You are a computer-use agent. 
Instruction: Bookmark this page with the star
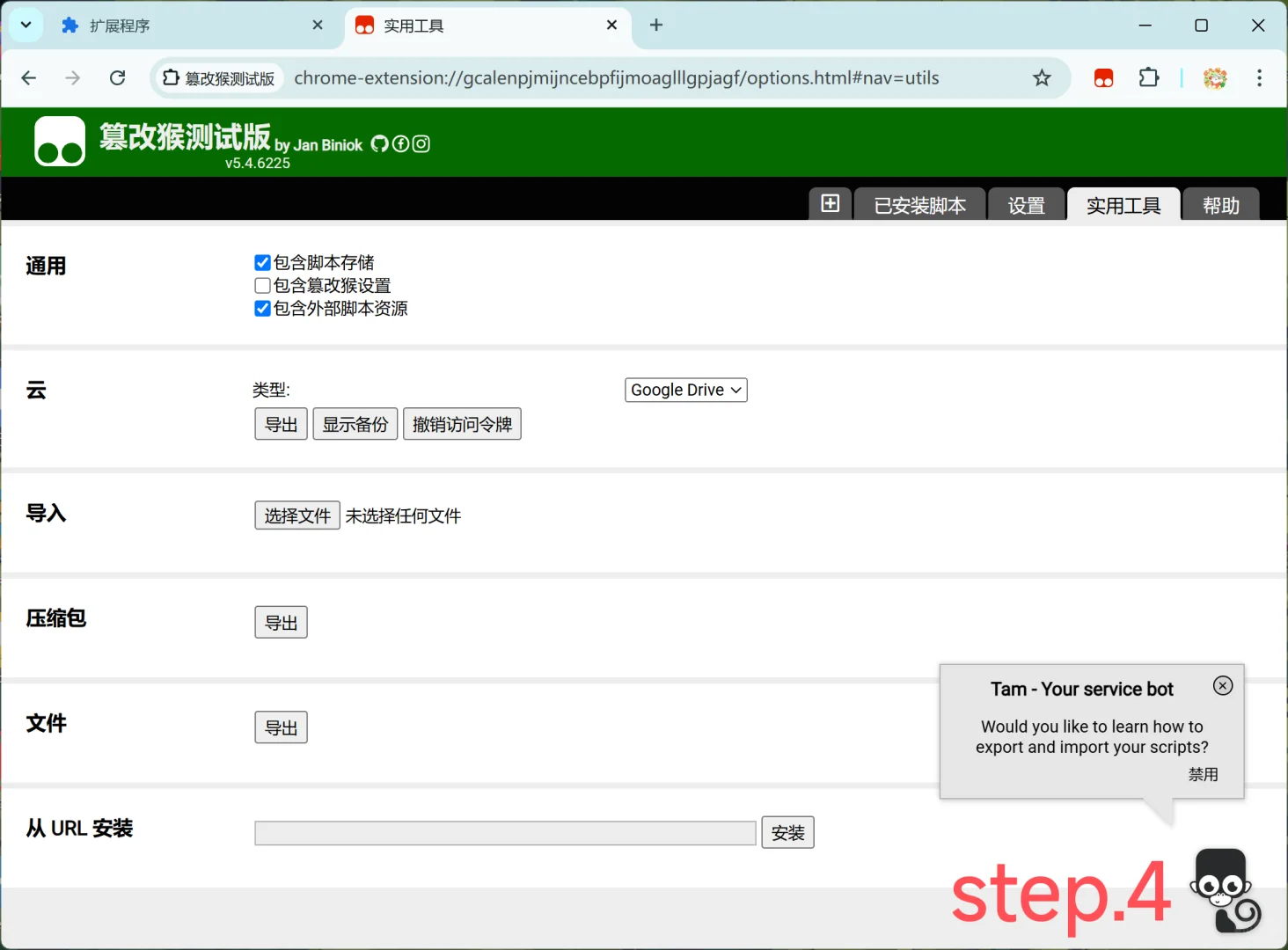click(x=1042, y=78)
